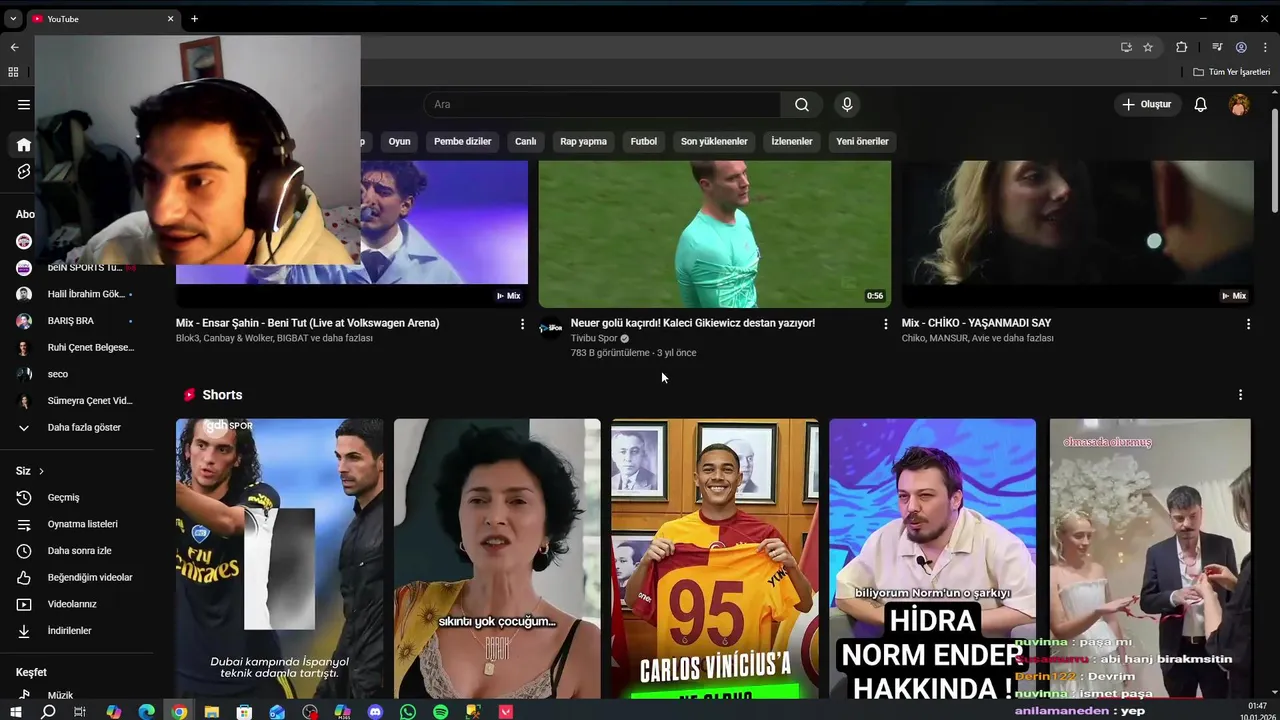Click the install app icon in address bar
This screenshot has width=1280, height=720.
pos(1126,47)
